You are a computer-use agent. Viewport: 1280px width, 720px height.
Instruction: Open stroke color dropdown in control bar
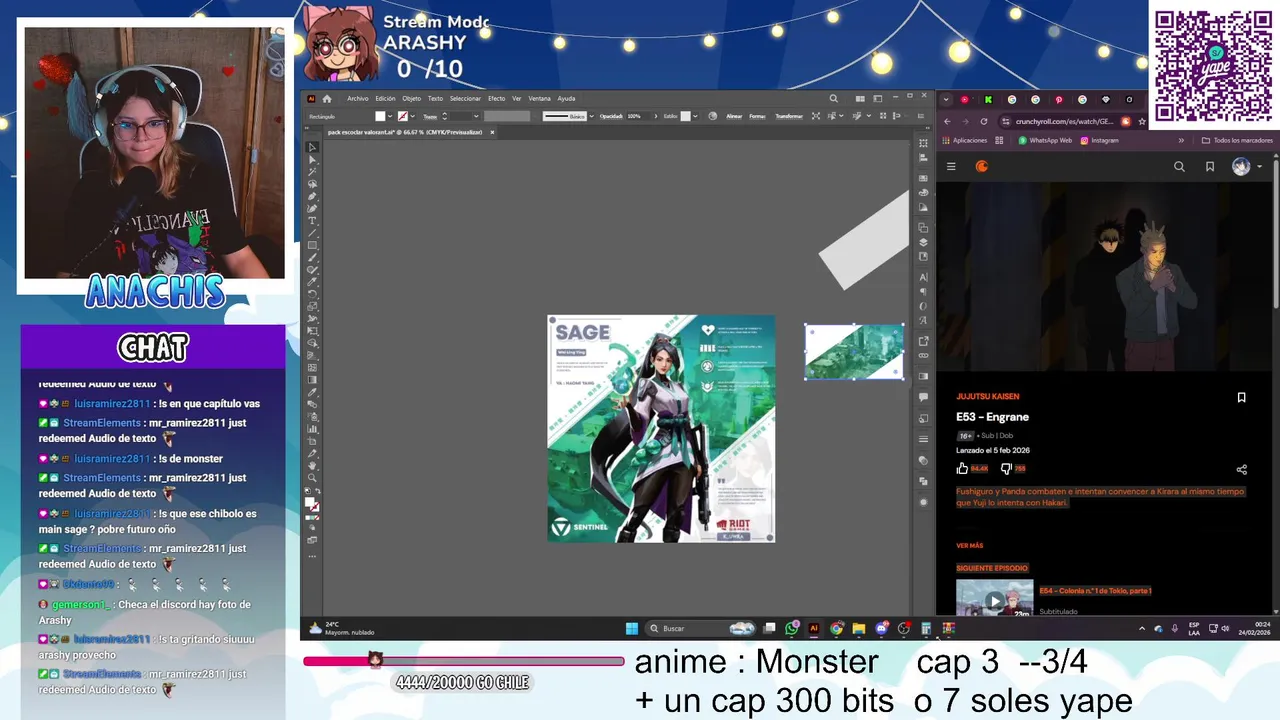[413, 116]
